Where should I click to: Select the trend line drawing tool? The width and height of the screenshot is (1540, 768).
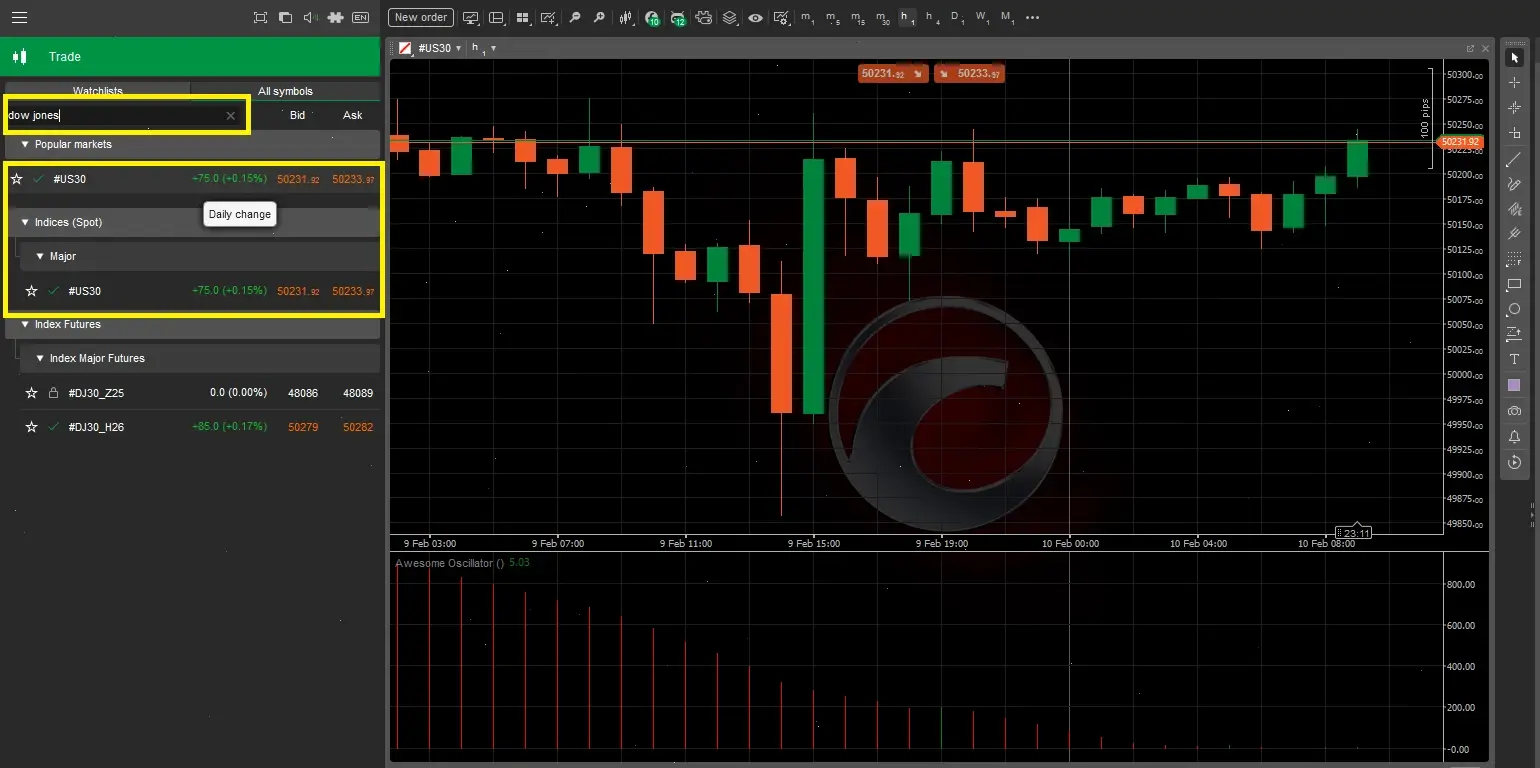[x=1513, y=157]
